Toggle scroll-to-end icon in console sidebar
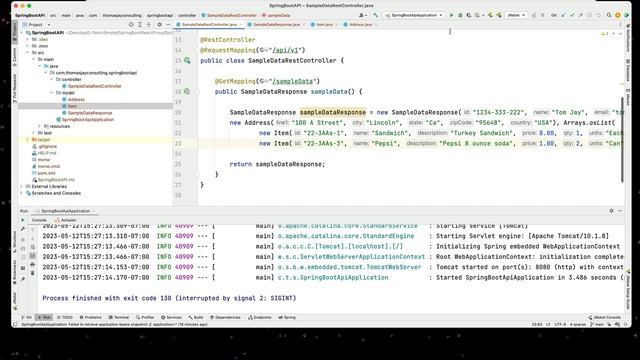This screenshot has height=360, width=640. point(33,256)
